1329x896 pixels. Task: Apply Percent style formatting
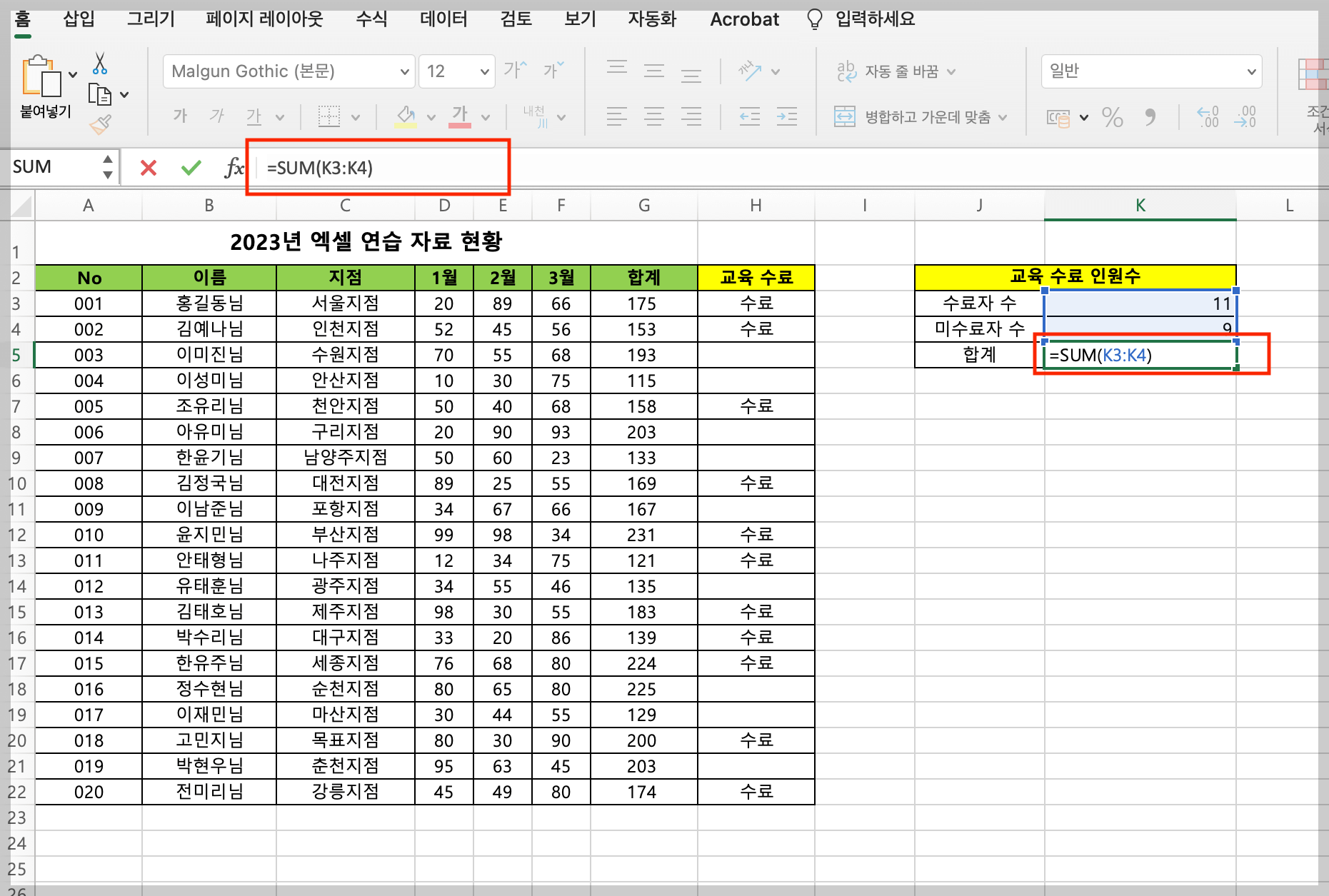[1112, 118]
